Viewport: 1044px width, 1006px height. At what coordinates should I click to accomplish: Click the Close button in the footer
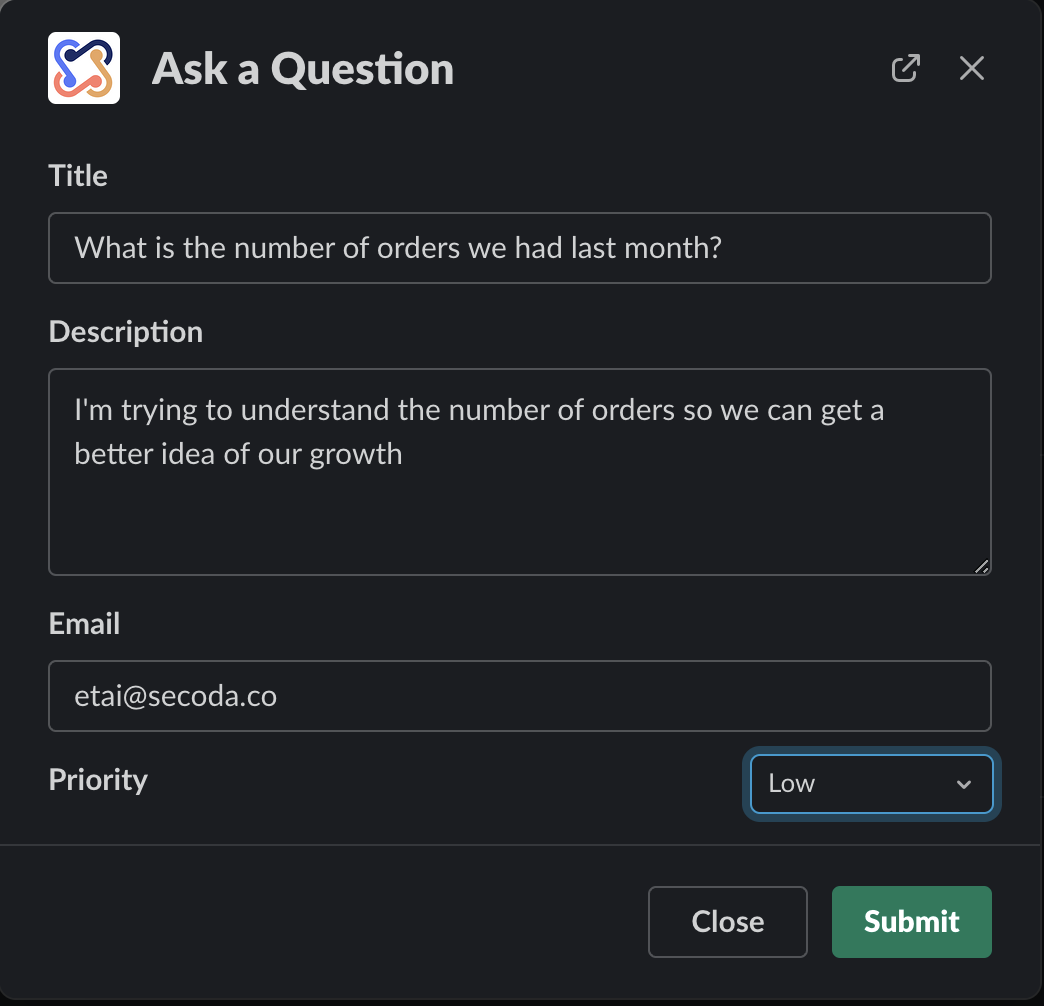(727, 921)
